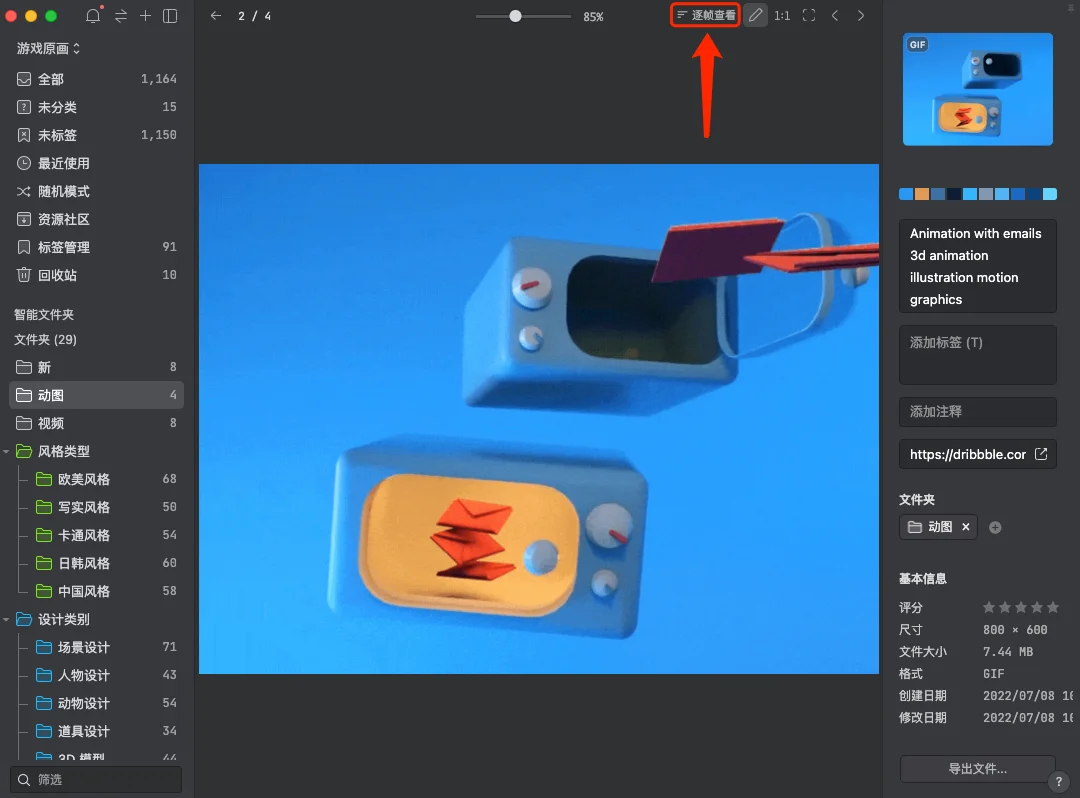
Task: Open the 标签管理 sidebar item
Action: coord(64,247)
